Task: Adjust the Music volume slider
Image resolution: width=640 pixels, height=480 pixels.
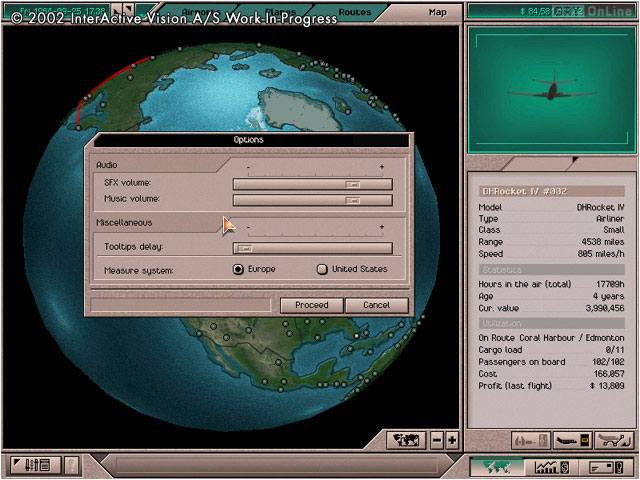Action: pos(313,200)
